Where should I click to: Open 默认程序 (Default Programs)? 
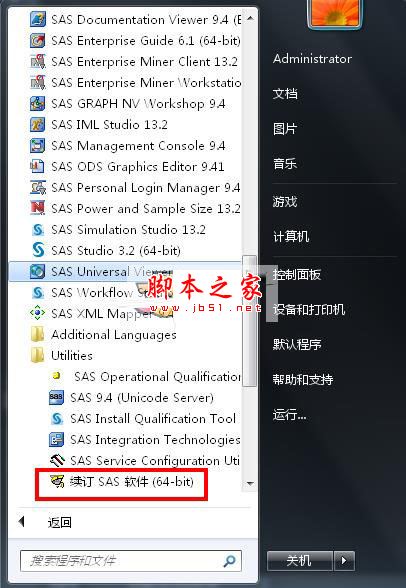297,344
